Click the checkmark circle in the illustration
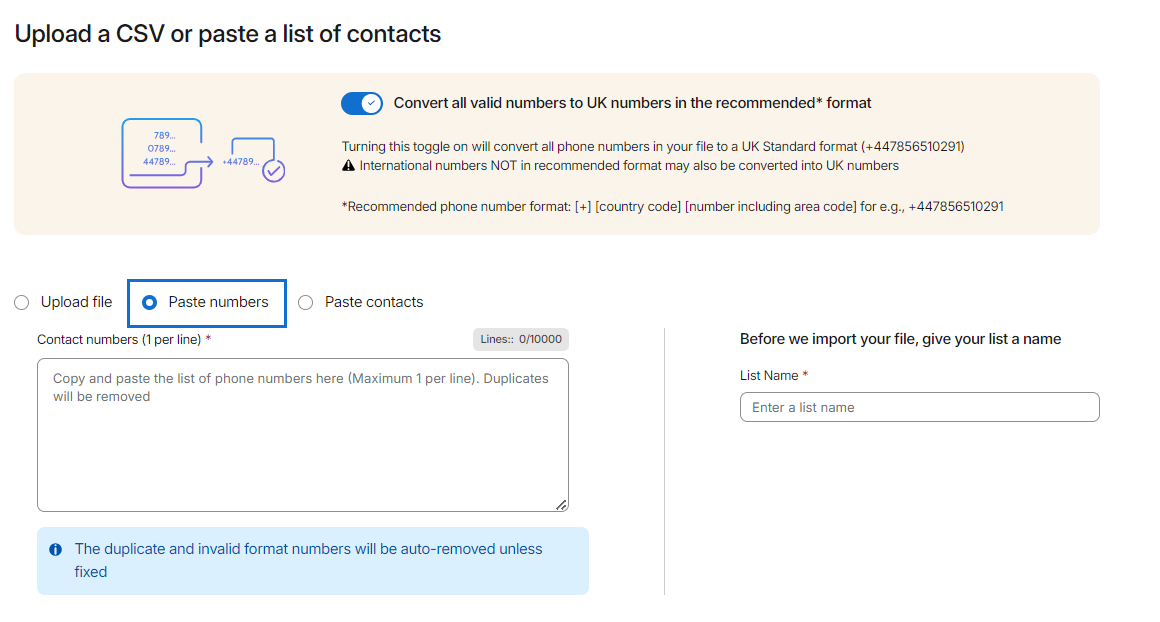This screenshot has height=622, width=1160. click(273, 171)
